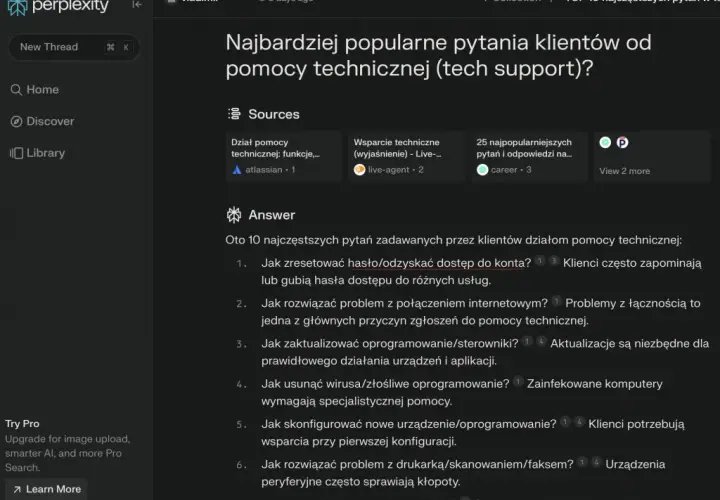
Task: Collapse the sidebar with the arrow icon
Action: tap(137, 5)
